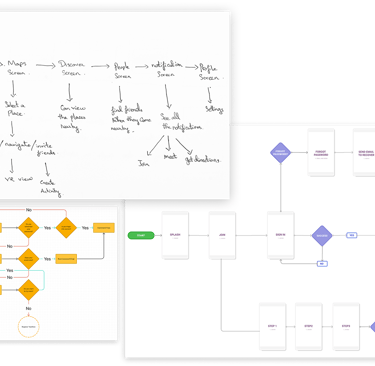Select the JOIN screen card
This screenshot has width=375, height=366.
click(x=222, y=235)
